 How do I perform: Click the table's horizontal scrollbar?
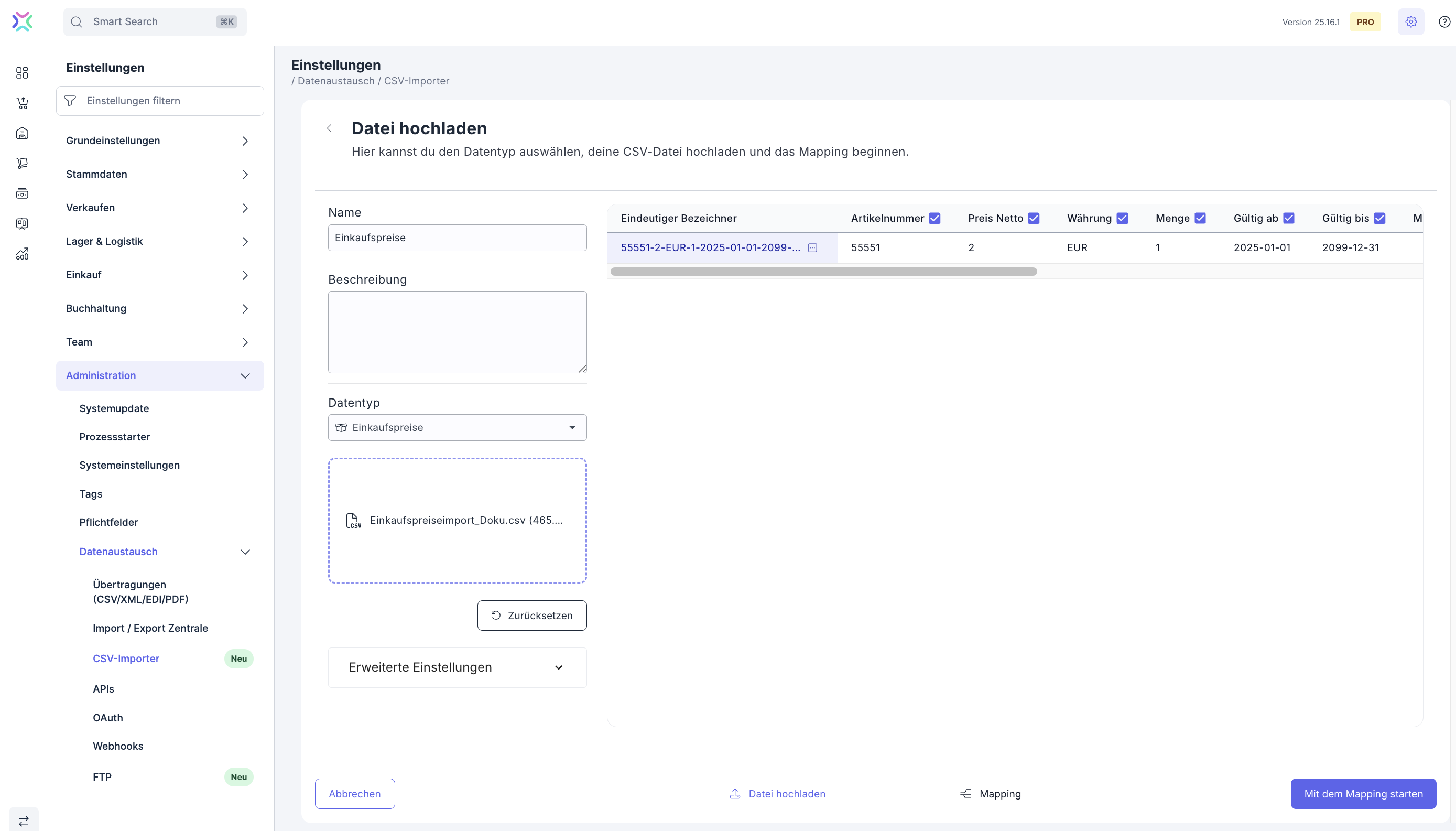coord(823,272)
